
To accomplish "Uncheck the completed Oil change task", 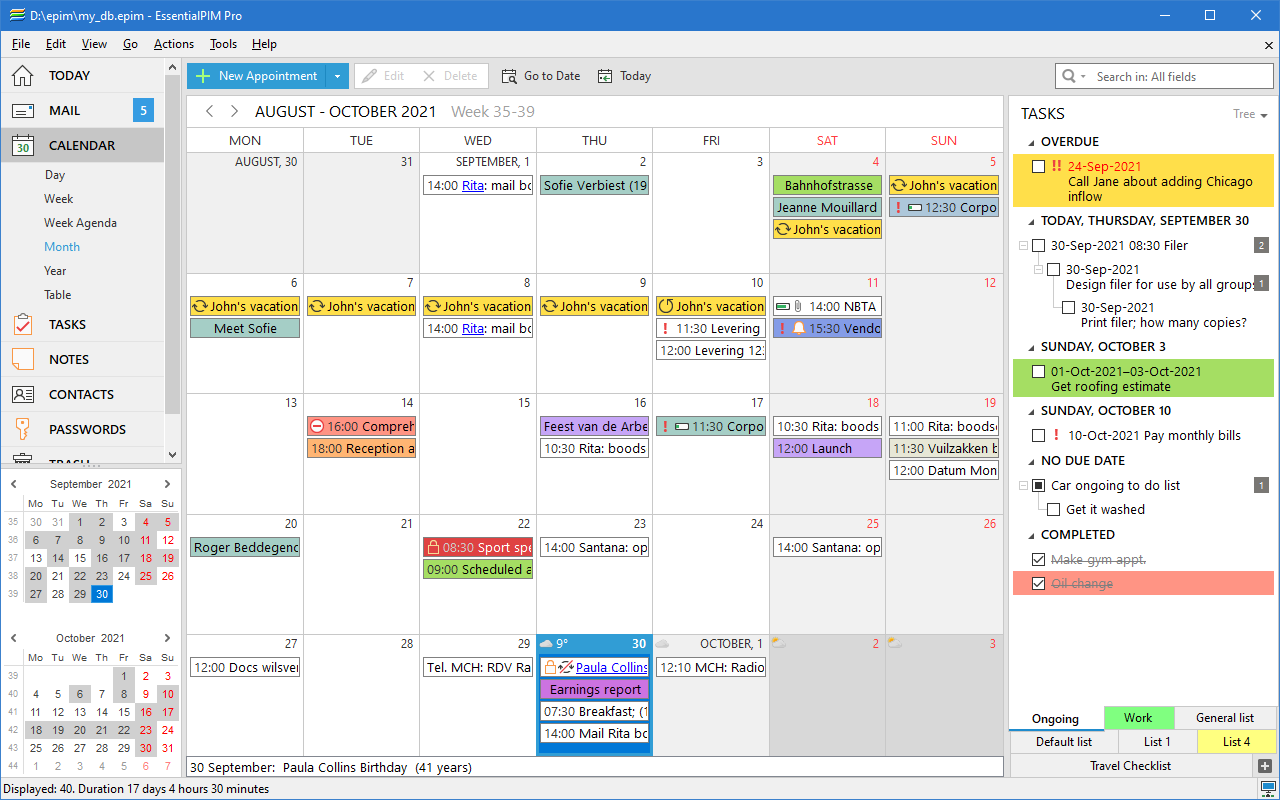I will click(1038, 583).
